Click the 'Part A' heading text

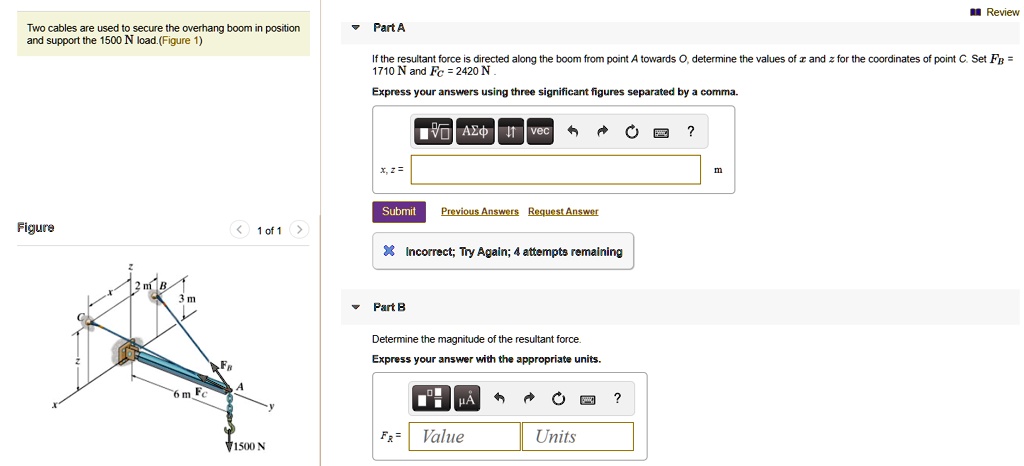point(389,28)
